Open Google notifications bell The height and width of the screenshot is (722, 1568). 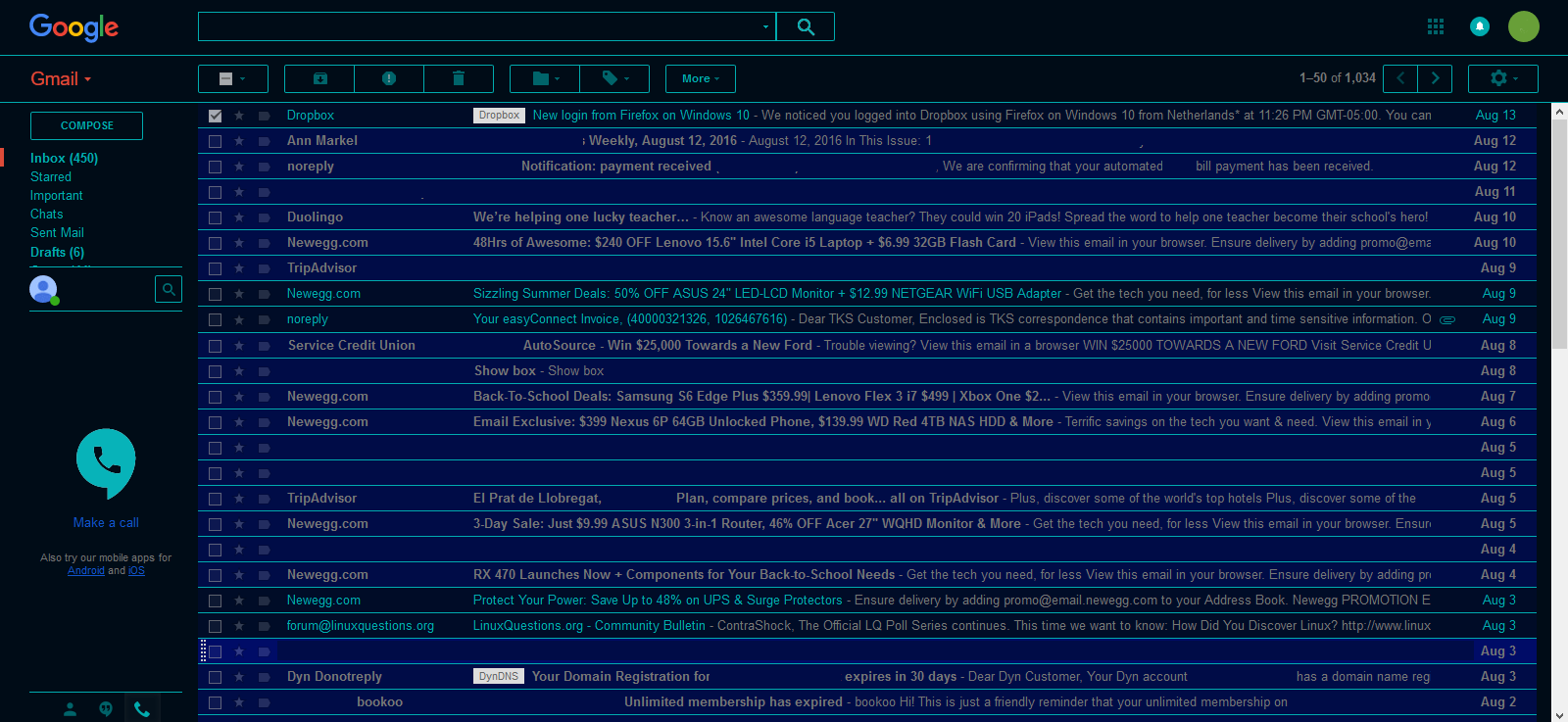pyautogui.click(x=1480, y=26)
